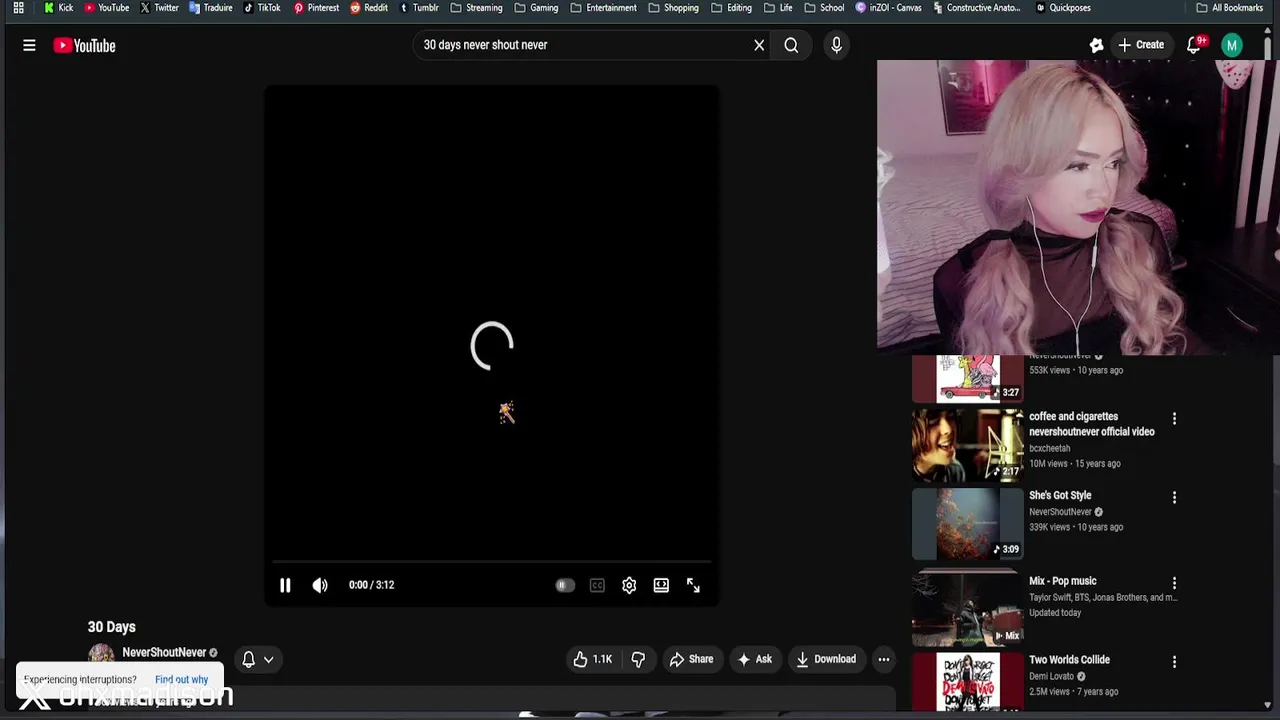Clear the search box text
1280x720 pixels.
(759, 45)
